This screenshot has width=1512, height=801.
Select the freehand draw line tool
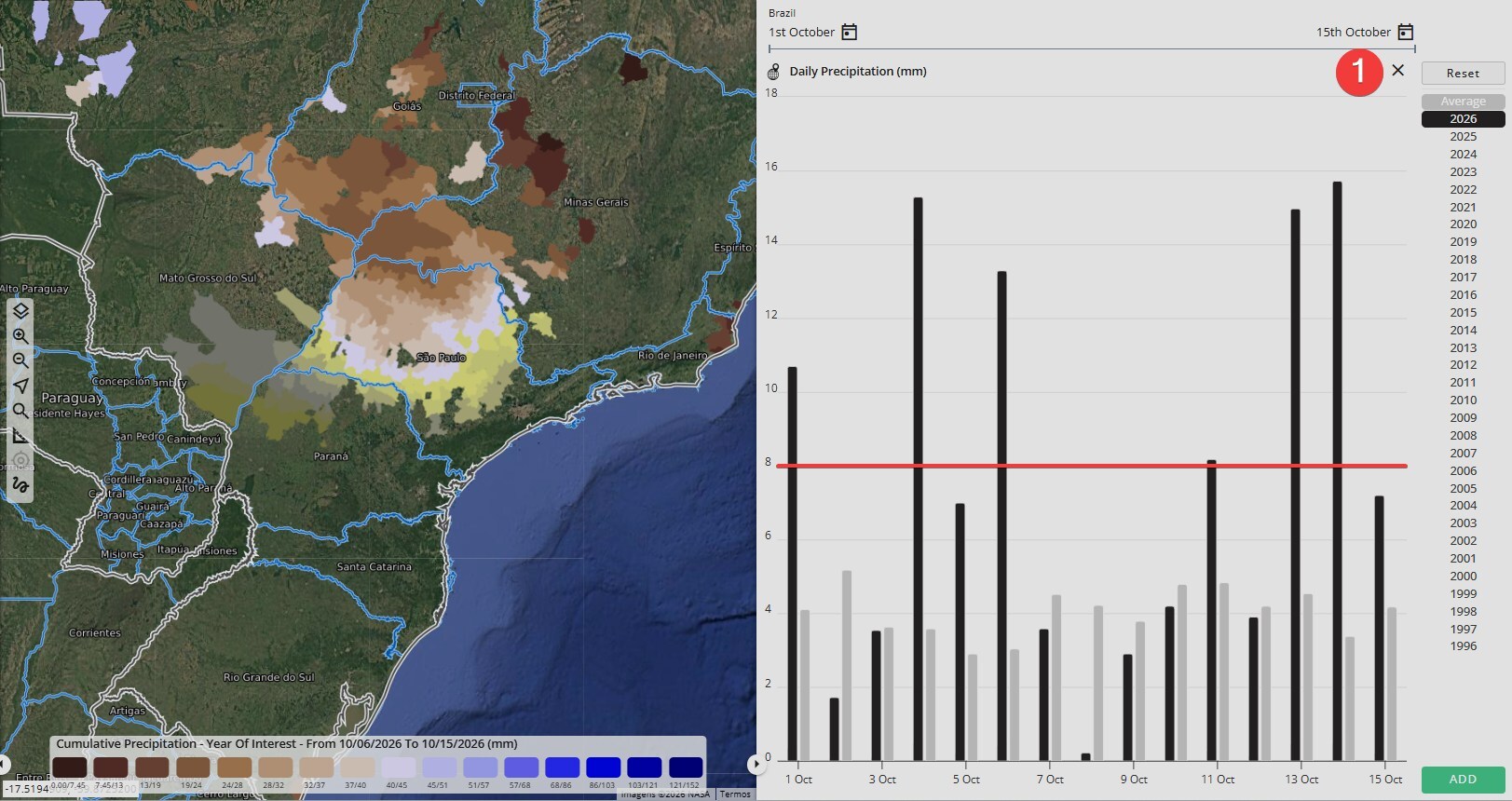point(20,485)
